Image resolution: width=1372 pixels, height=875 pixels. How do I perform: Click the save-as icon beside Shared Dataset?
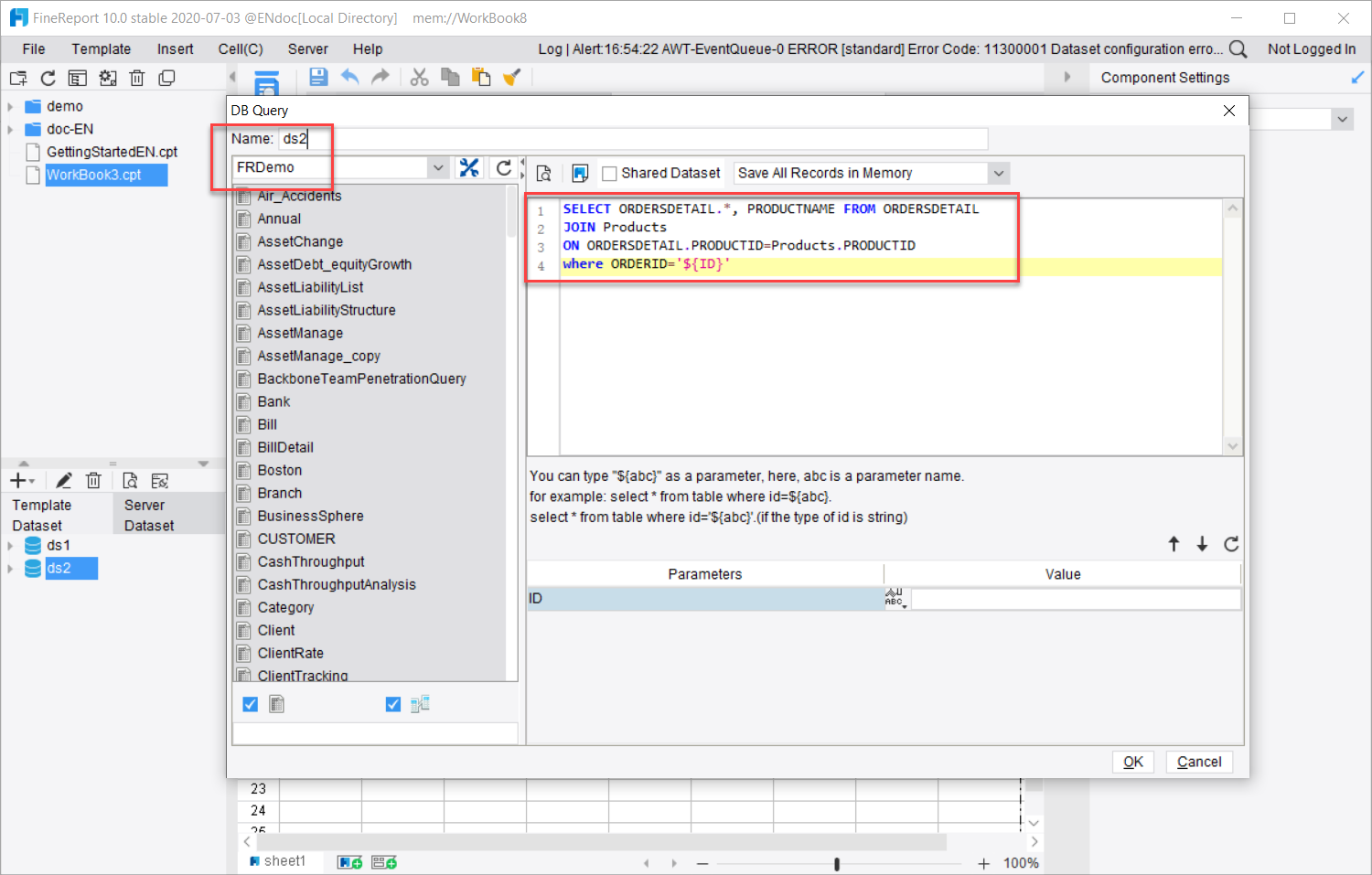tap(579, 174)
